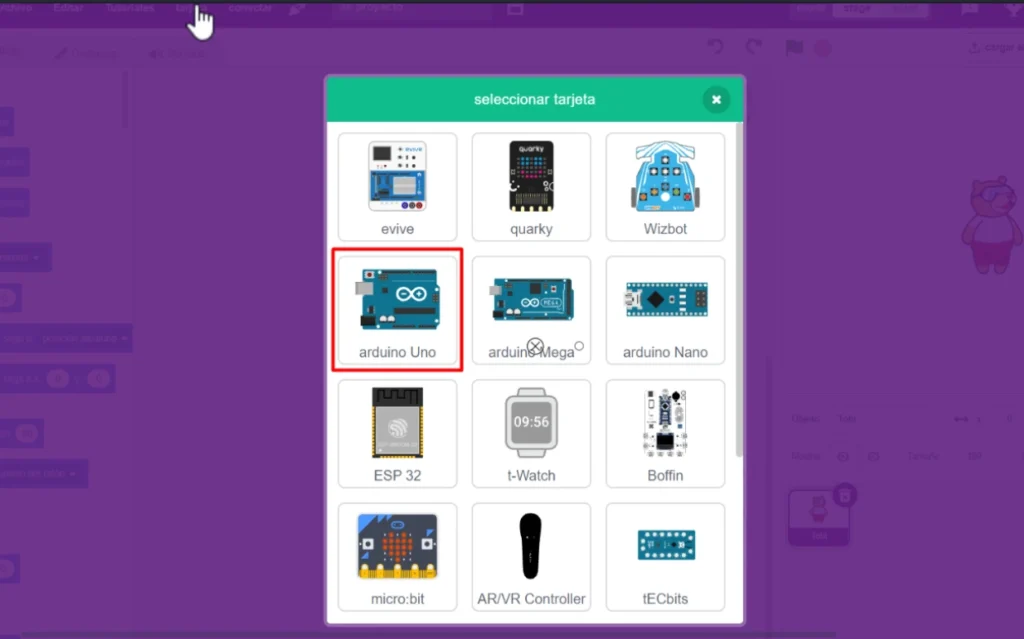Click the board list vertical scrollbar

(x=739, y=290)
